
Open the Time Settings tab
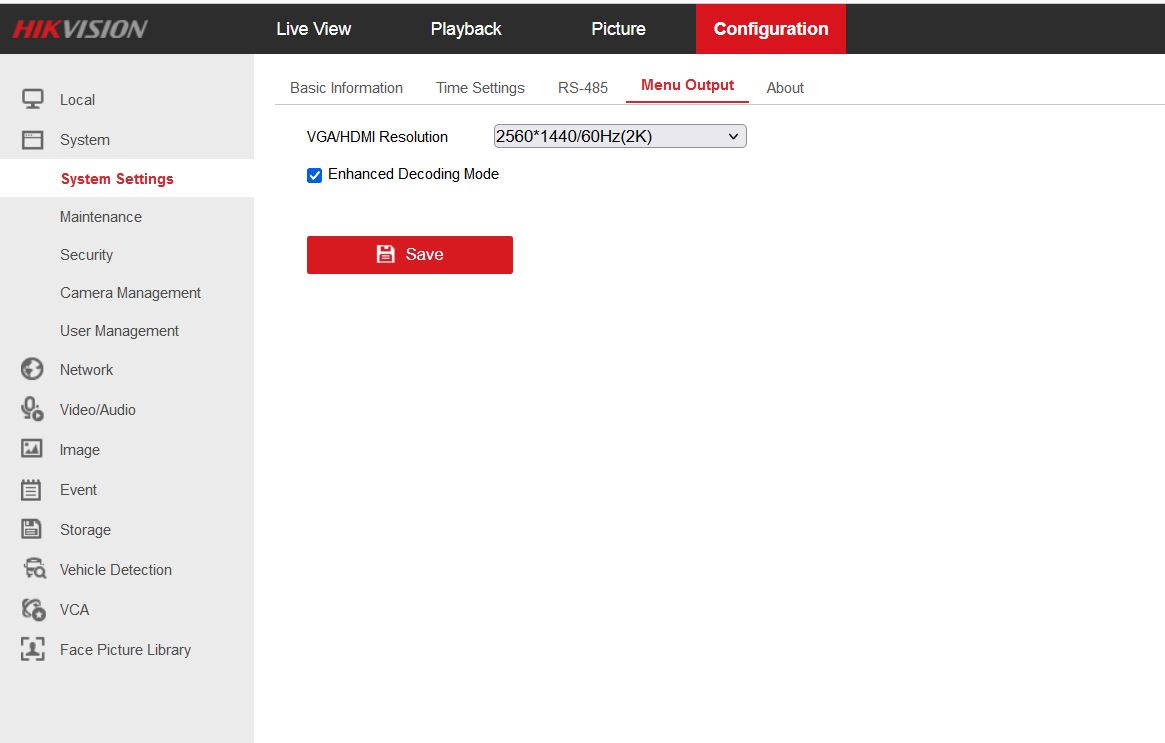(x=480, y=88)
